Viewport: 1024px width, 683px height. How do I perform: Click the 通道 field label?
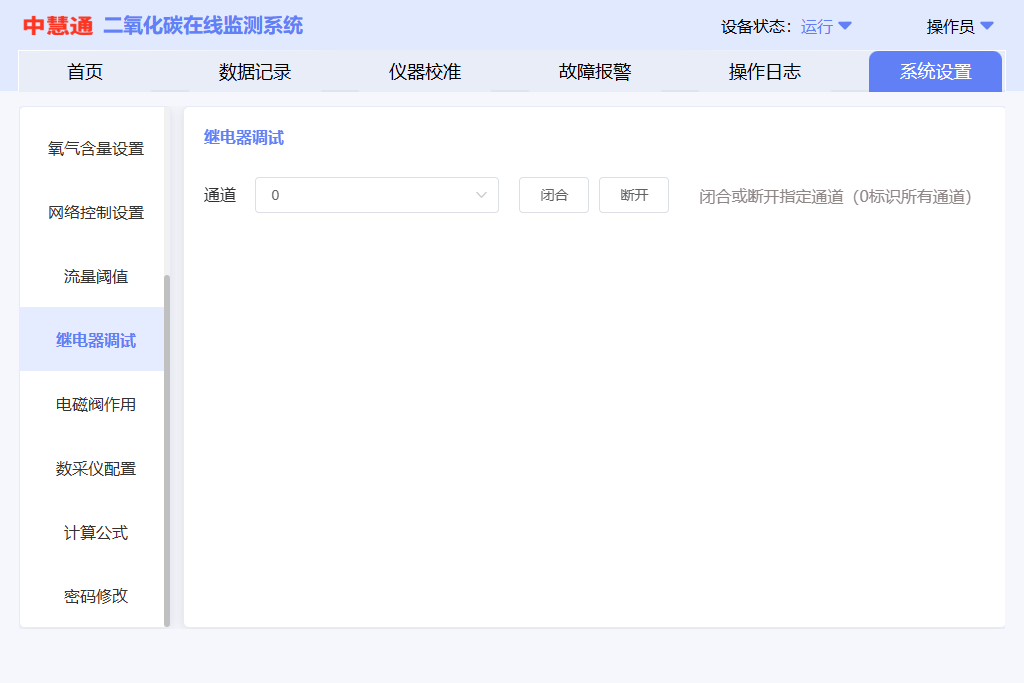tap(219, 195)
